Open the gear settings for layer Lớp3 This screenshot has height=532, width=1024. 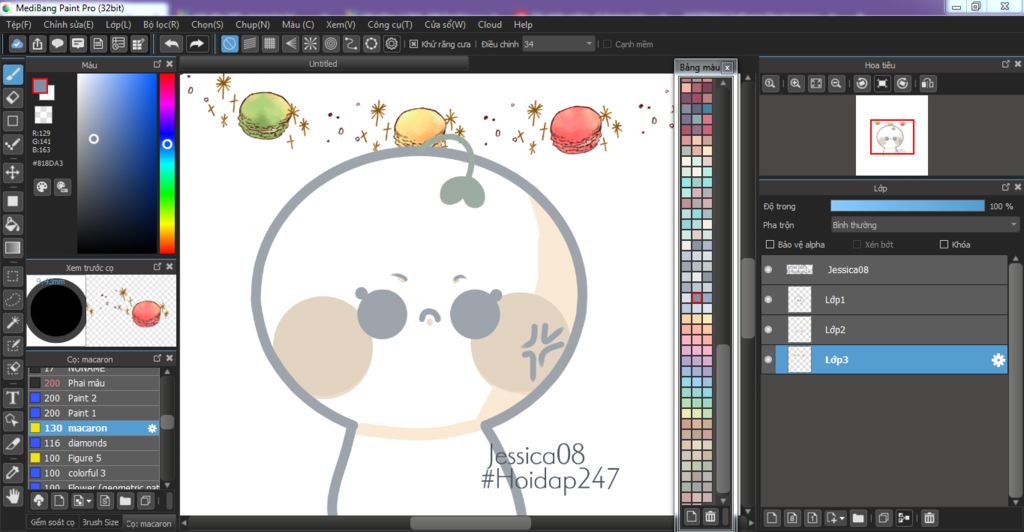tap(998, 360)
